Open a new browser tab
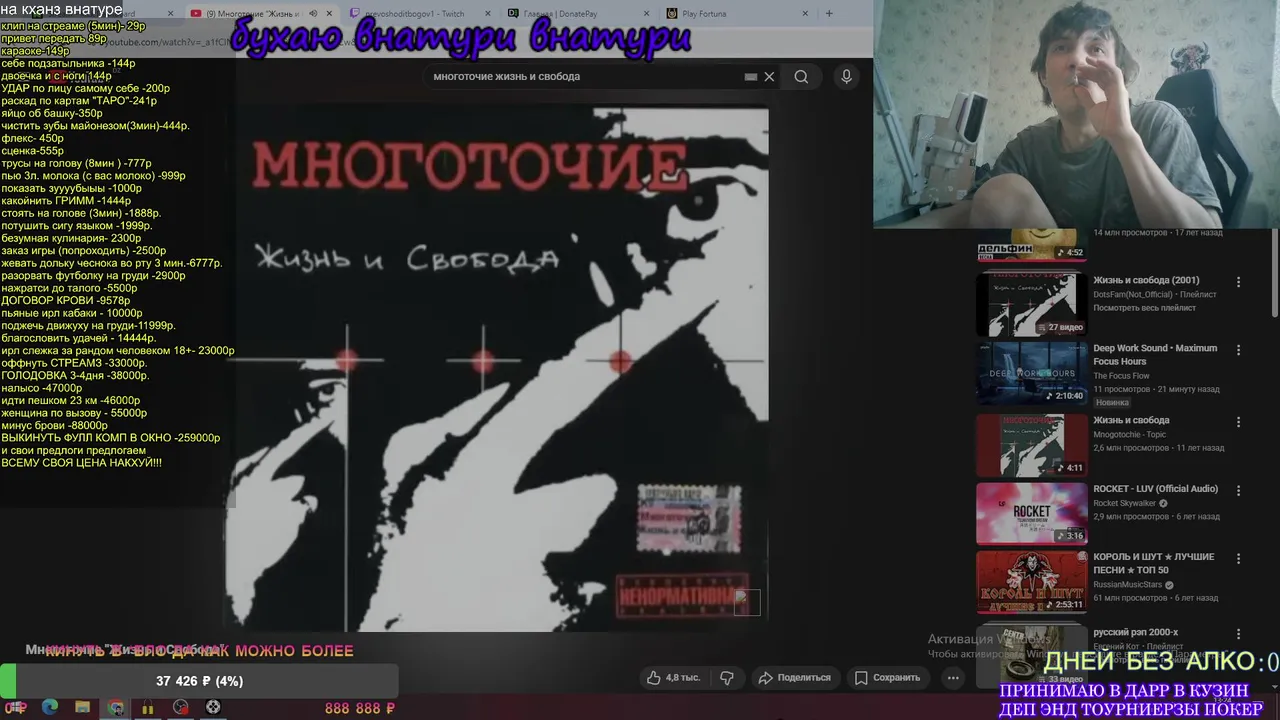 click(829, 14)
